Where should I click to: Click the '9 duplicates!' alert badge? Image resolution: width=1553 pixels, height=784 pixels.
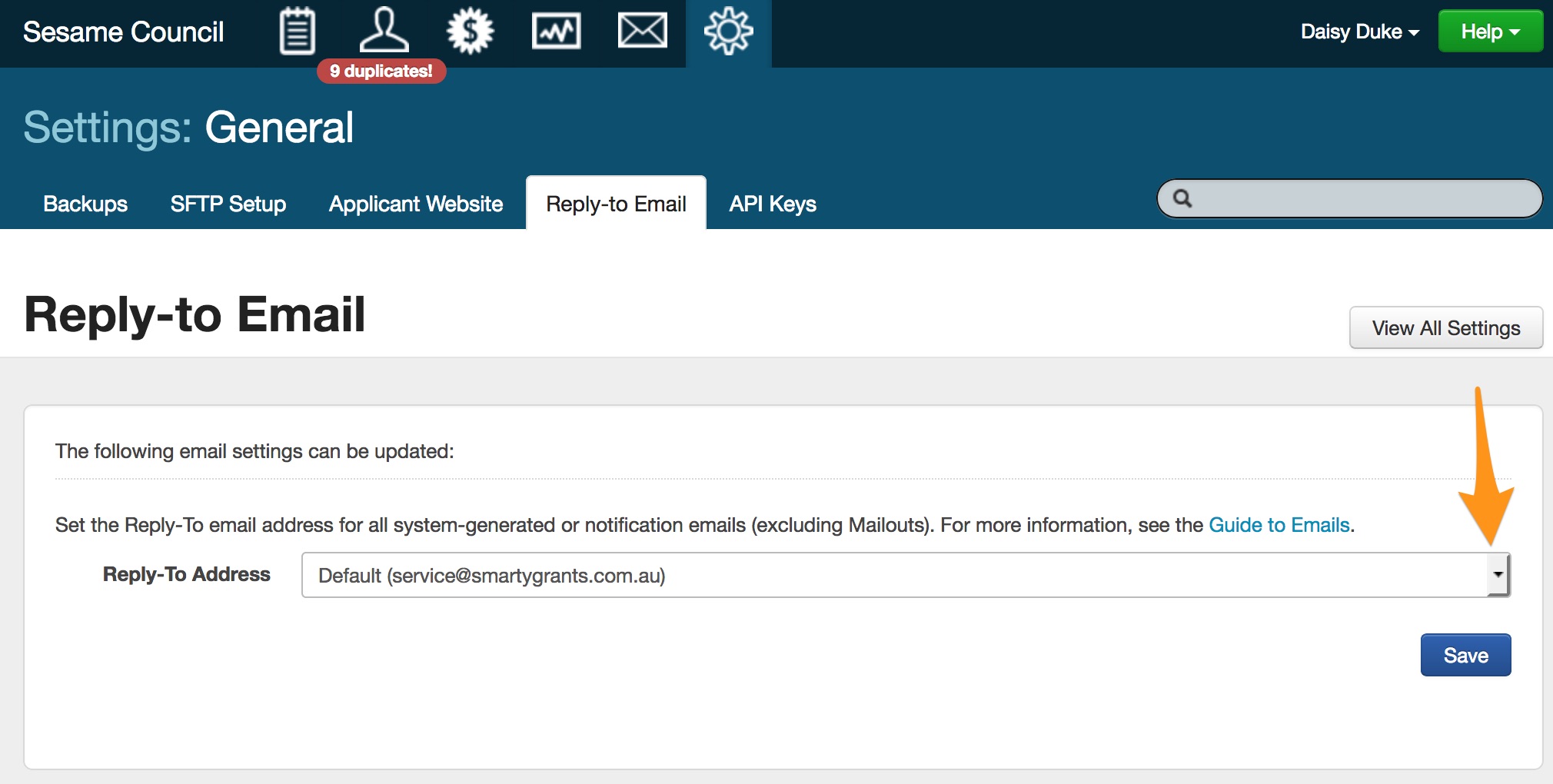(x=381, y=71)
